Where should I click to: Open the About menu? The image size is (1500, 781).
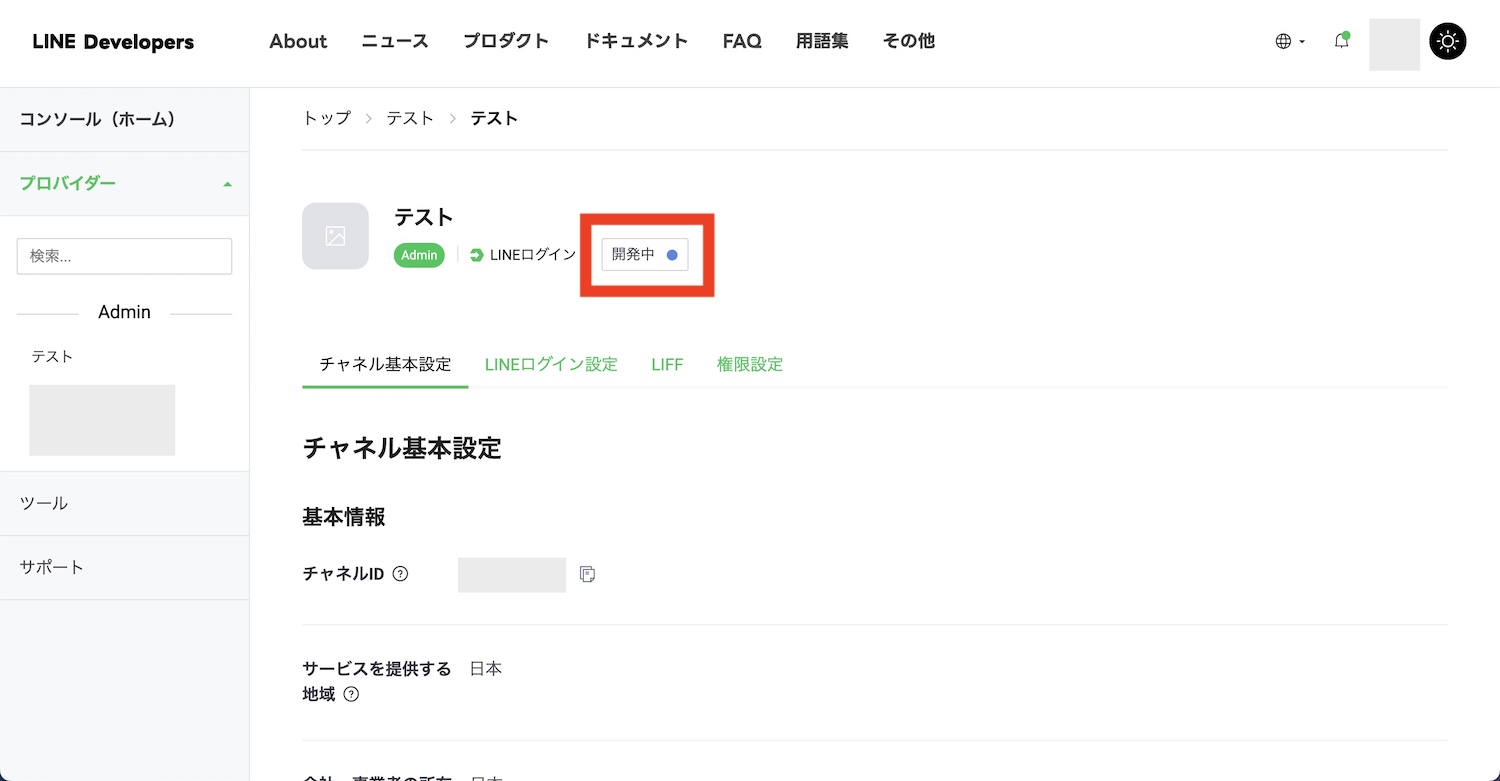point(298,41)
